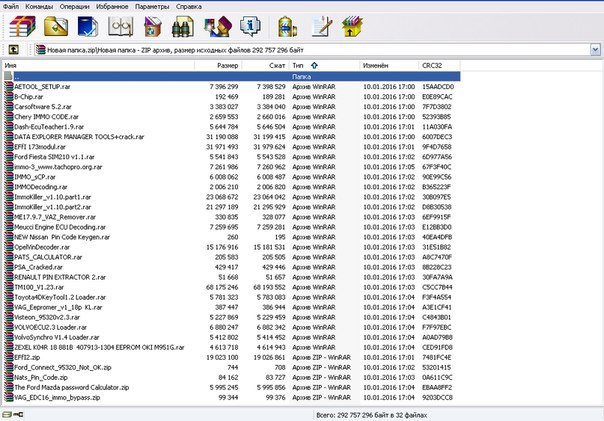Viewport: 604px width, 421px height.
Task: Click the Test archive toolbar icon
Action: click(x=88, y=27)
